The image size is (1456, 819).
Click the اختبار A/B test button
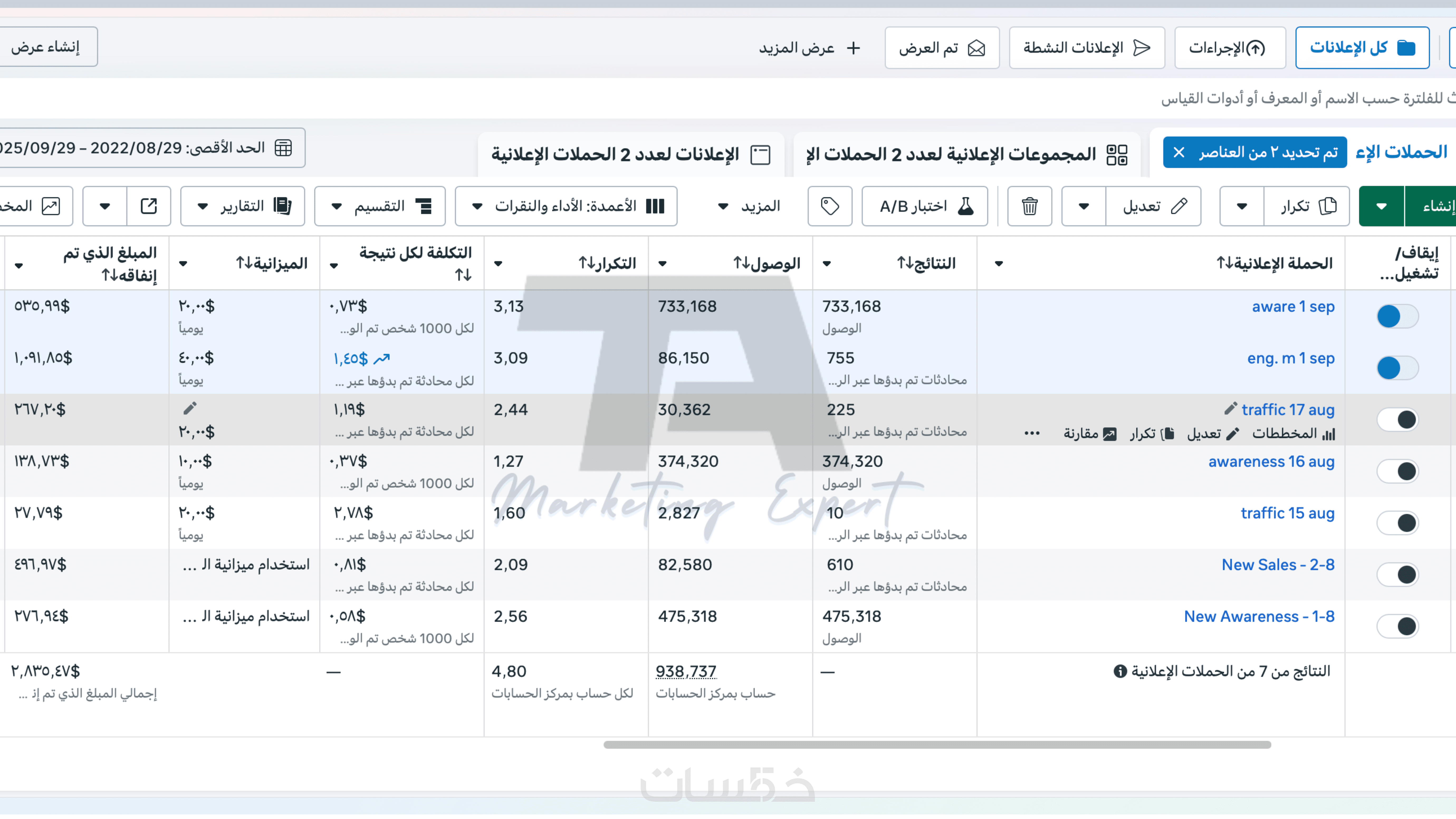925,206
